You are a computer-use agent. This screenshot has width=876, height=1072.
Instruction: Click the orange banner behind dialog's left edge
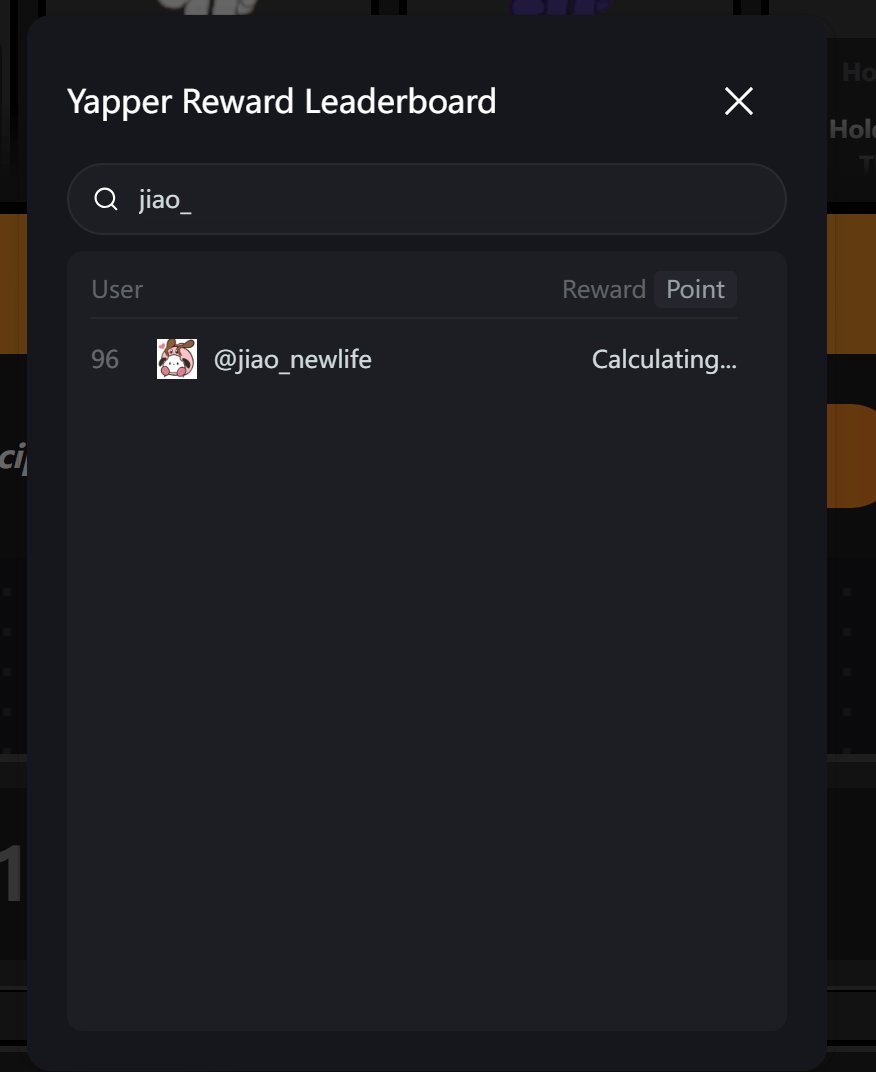(13, 283)
